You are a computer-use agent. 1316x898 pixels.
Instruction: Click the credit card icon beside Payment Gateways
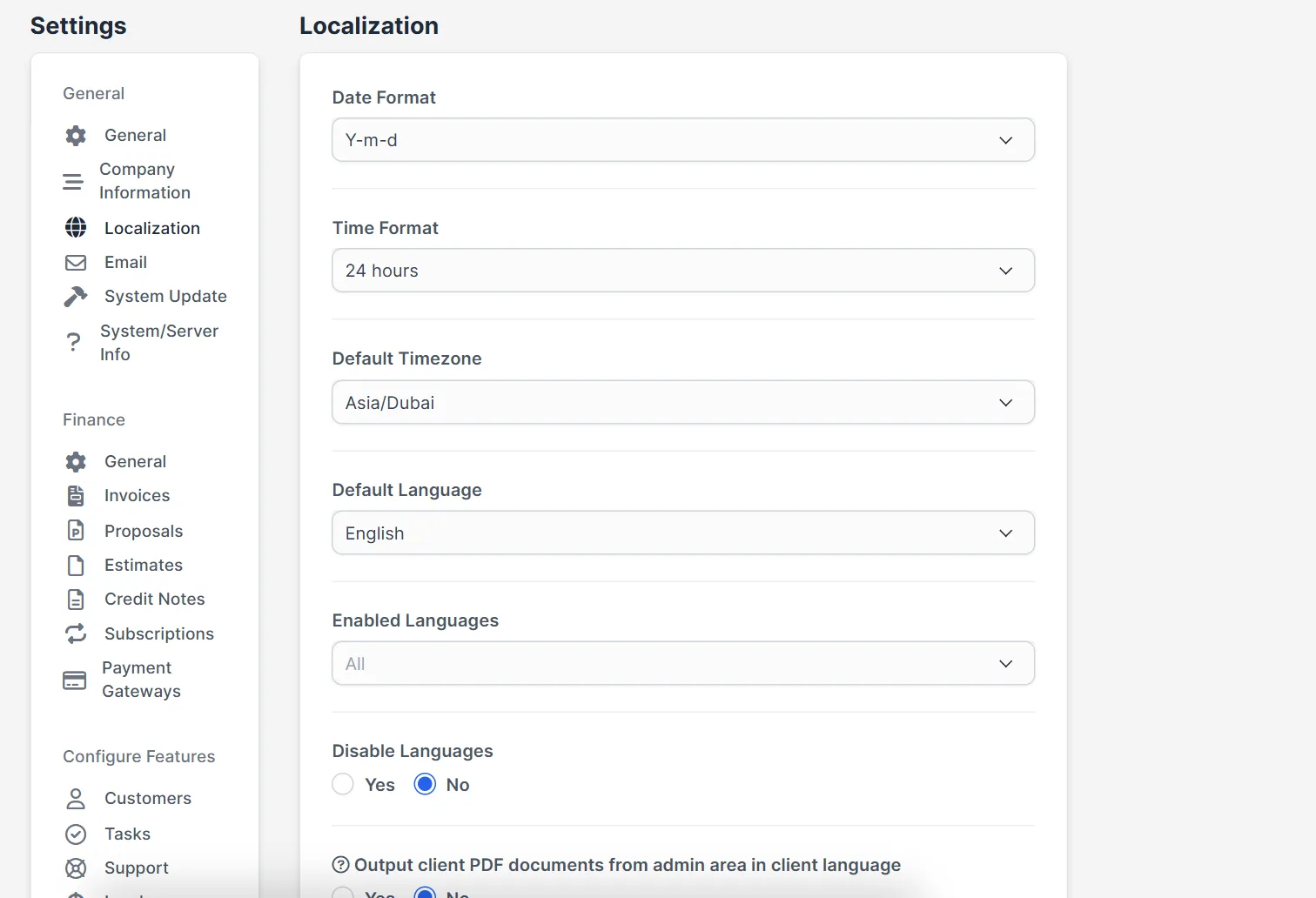pos(75,680)
